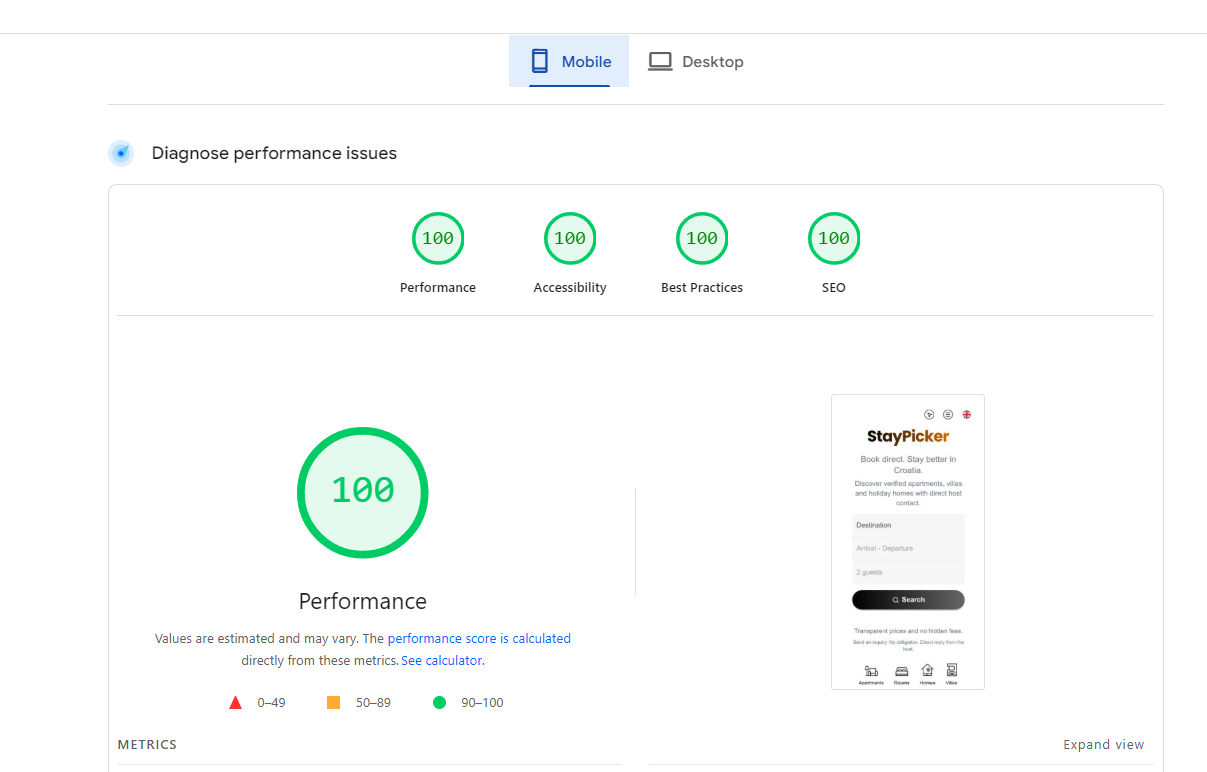Viewport: 1207px width, 772px height.
Task: Click the Apartments icon in the site preview
Action: click(871, 670)
